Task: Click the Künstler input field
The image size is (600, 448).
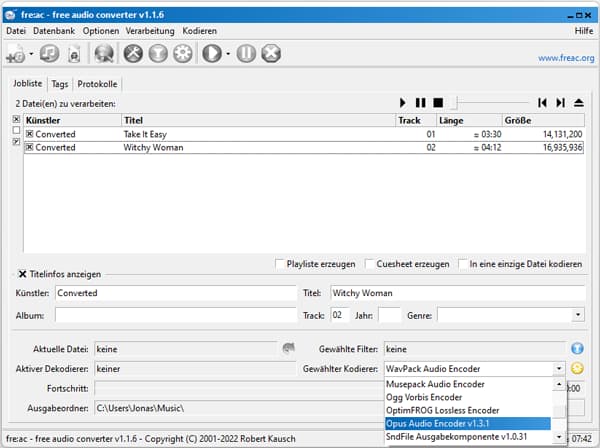Action: coord(176,293)
